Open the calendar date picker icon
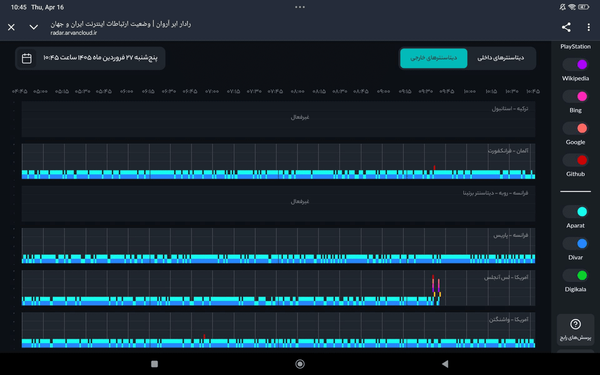This screenshot has height=375, width=600. coord(27,59)
